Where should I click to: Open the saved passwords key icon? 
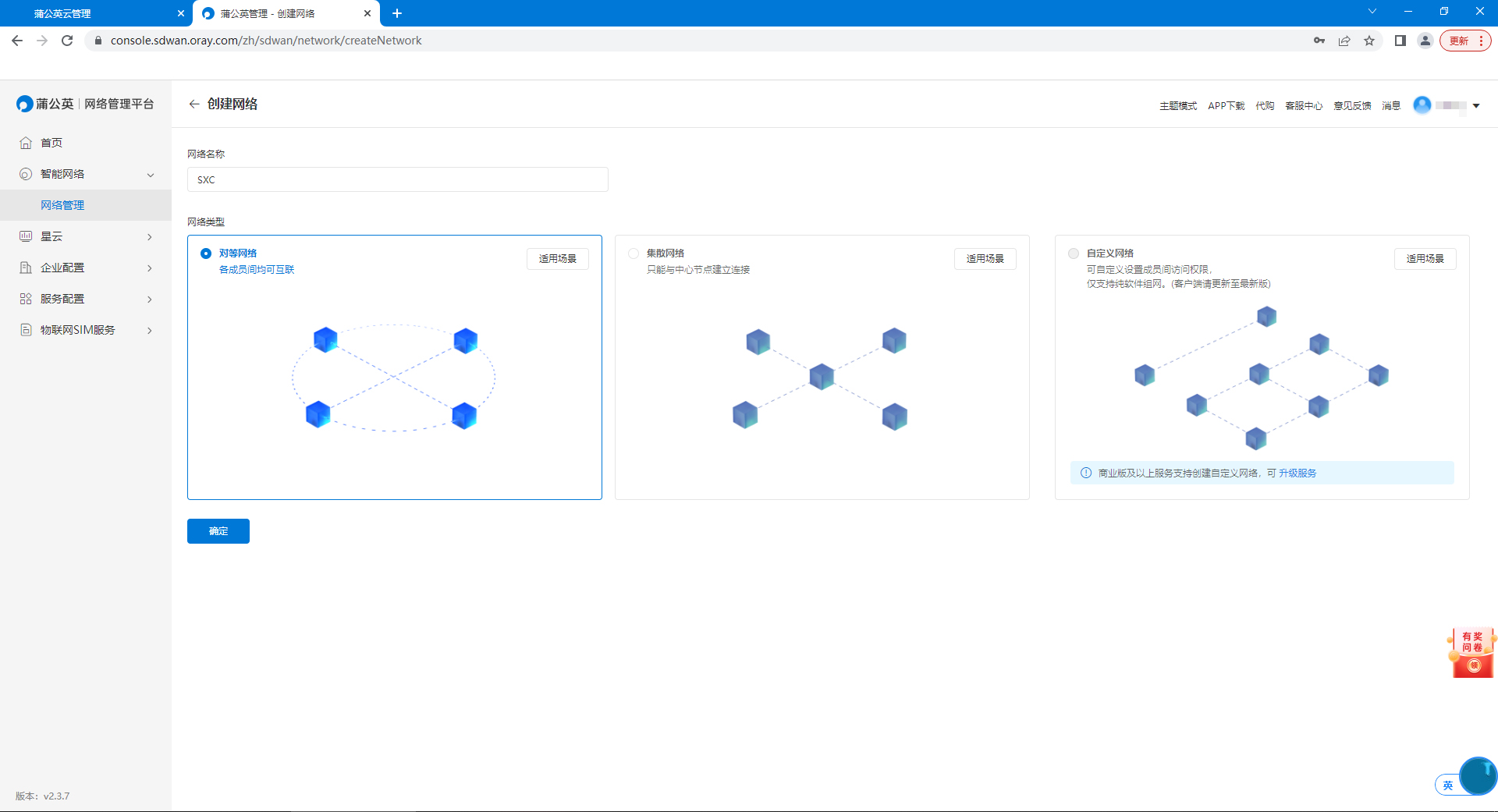(1319, 41)
